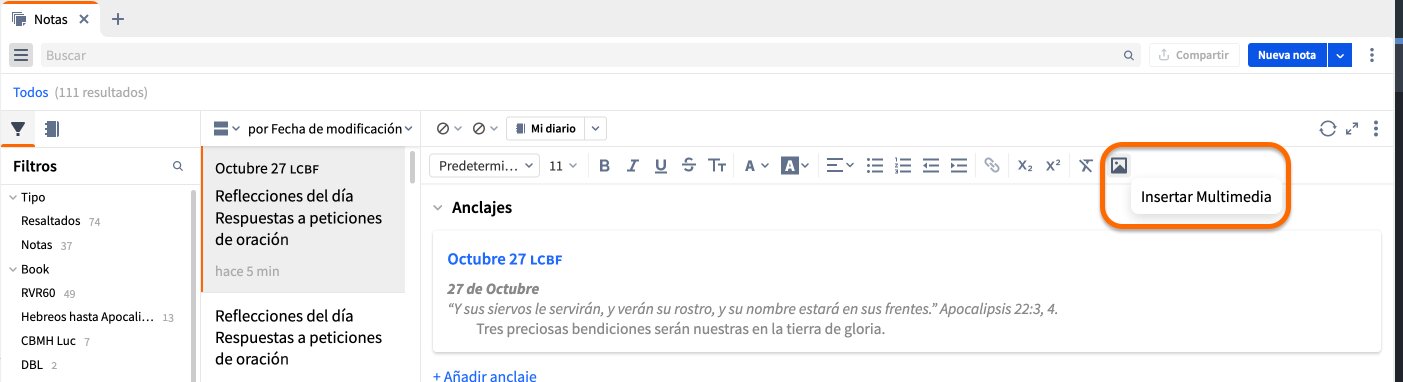Collapse the Anclajes section

click(x=437, y=208)
